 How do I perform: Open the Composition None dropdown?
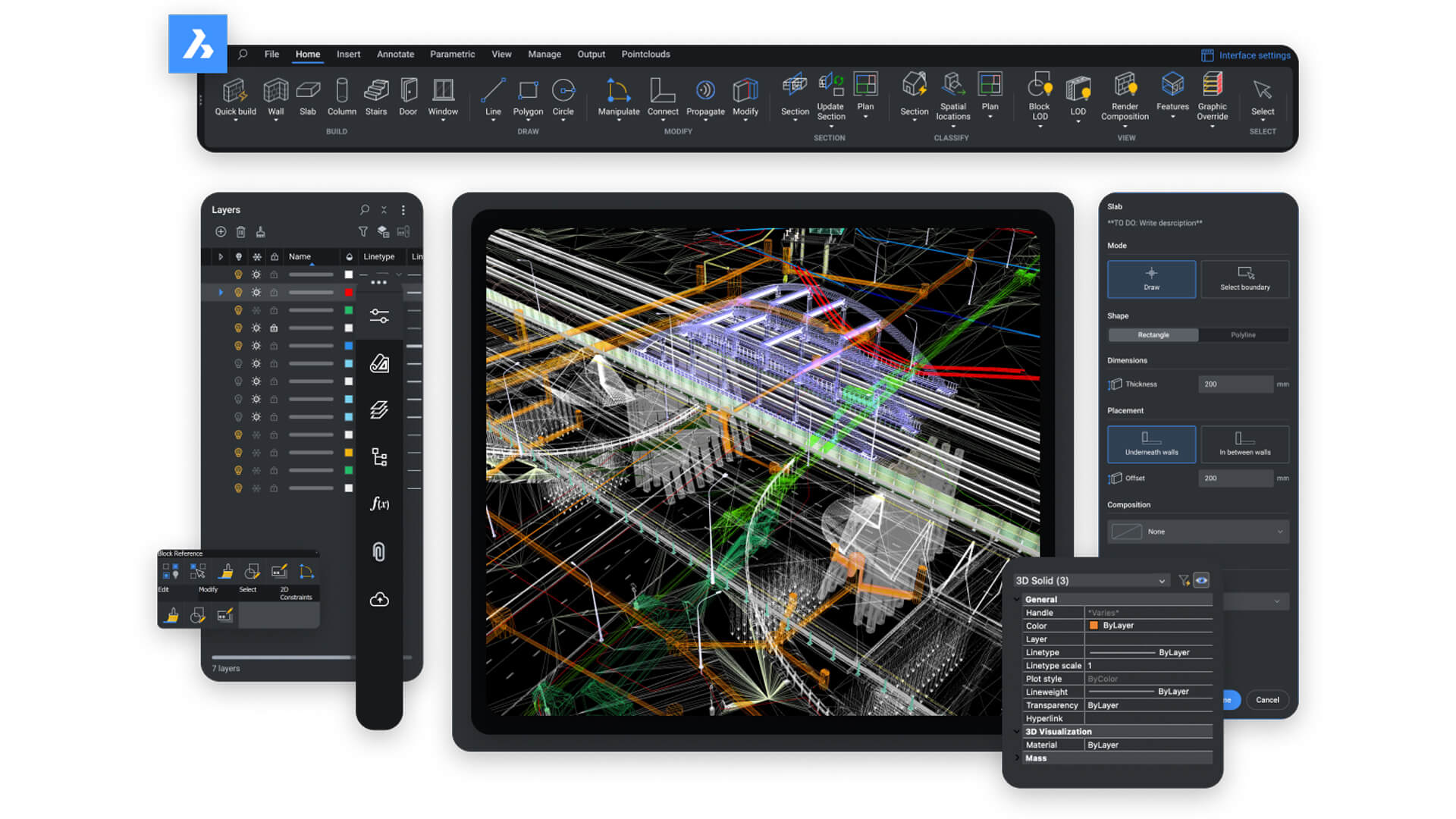point(1197,532)
